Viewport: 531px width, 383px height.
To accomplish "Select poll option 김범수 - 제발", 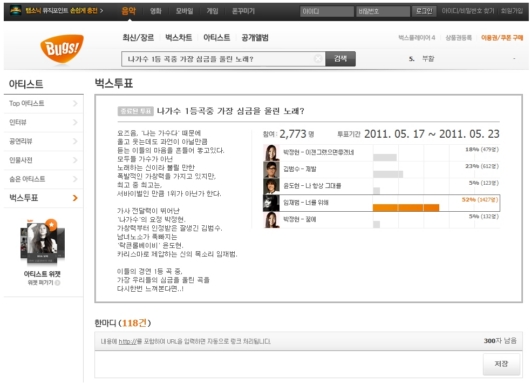I will [300, 169].
